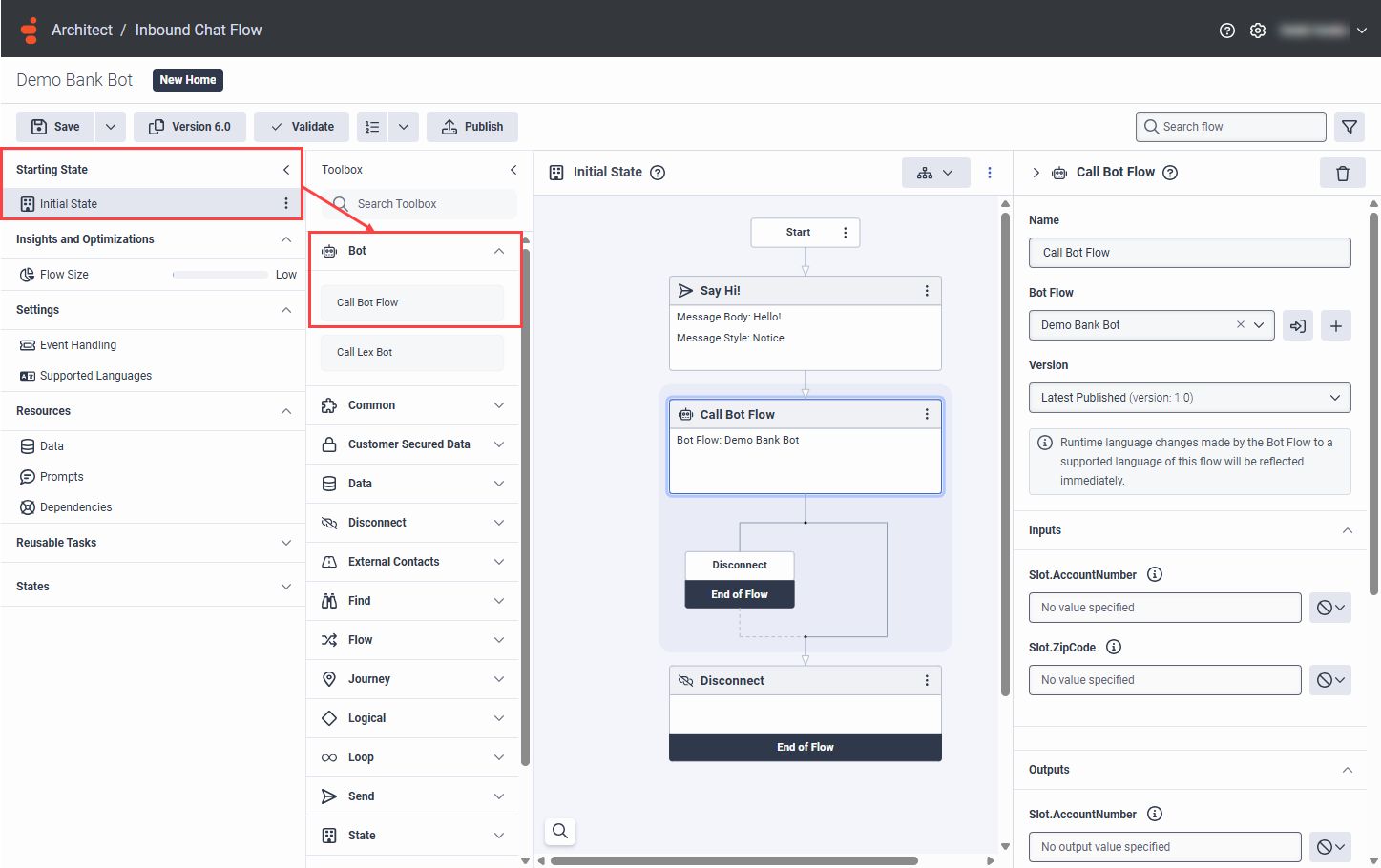Open the Version dropdown

point(1189,398)
